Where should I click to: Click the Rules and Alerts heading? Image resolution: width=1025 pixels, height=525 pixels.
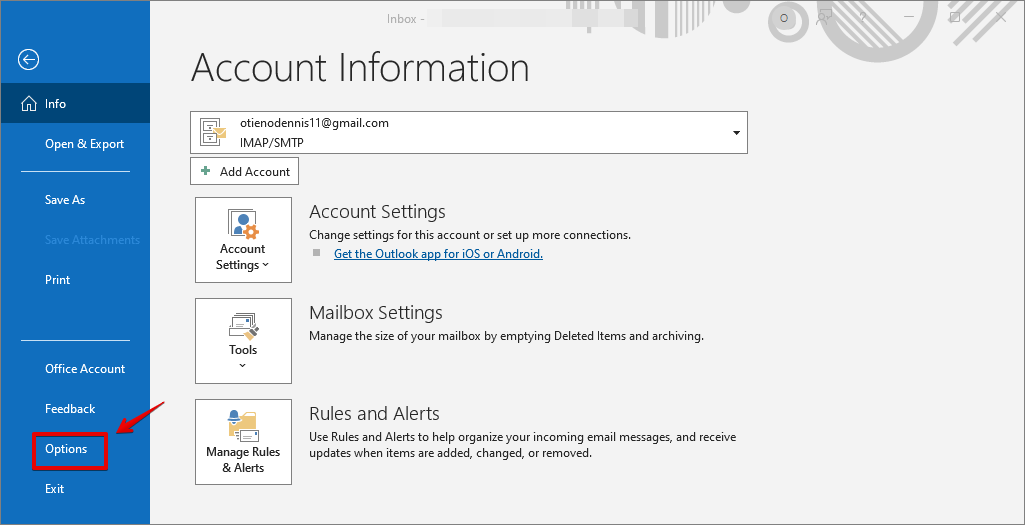(x=374, y=413)
